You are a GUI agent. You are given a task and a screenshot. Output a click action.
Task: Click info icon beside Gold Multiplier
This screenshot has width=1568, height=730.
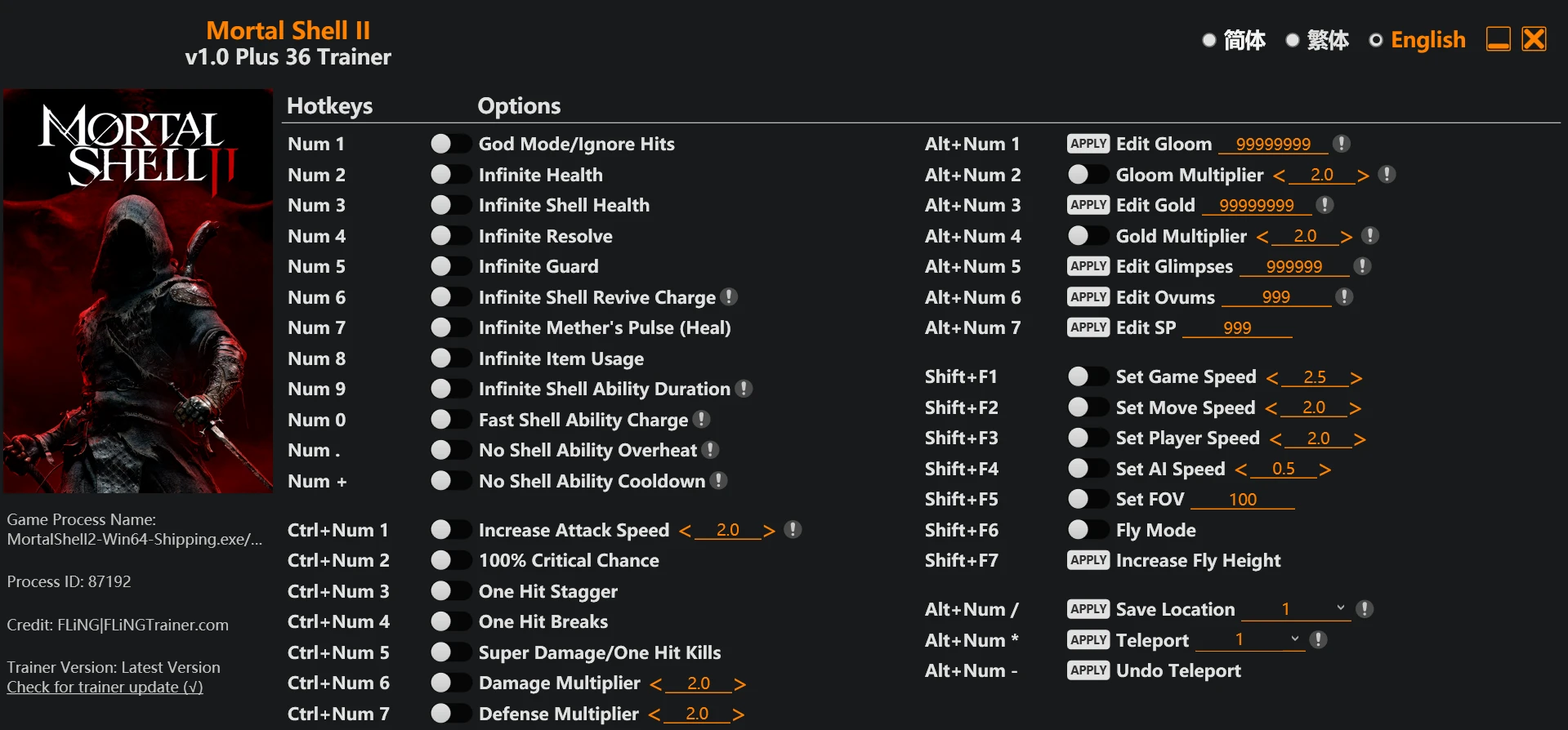coord(1370,235)
